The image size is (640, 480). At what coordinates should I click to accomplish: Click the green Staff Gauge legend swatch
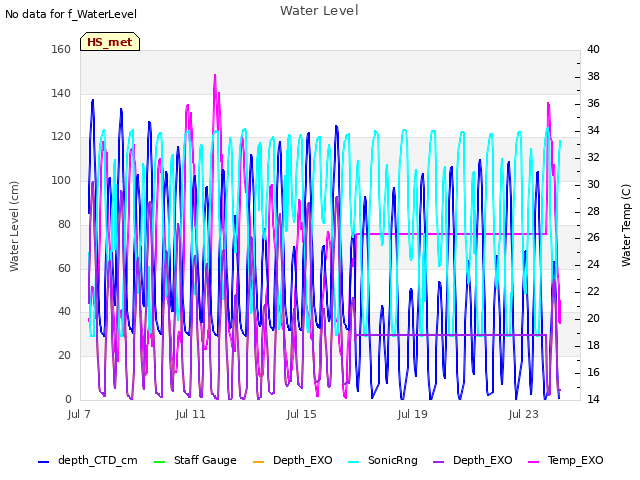[159, 462]
